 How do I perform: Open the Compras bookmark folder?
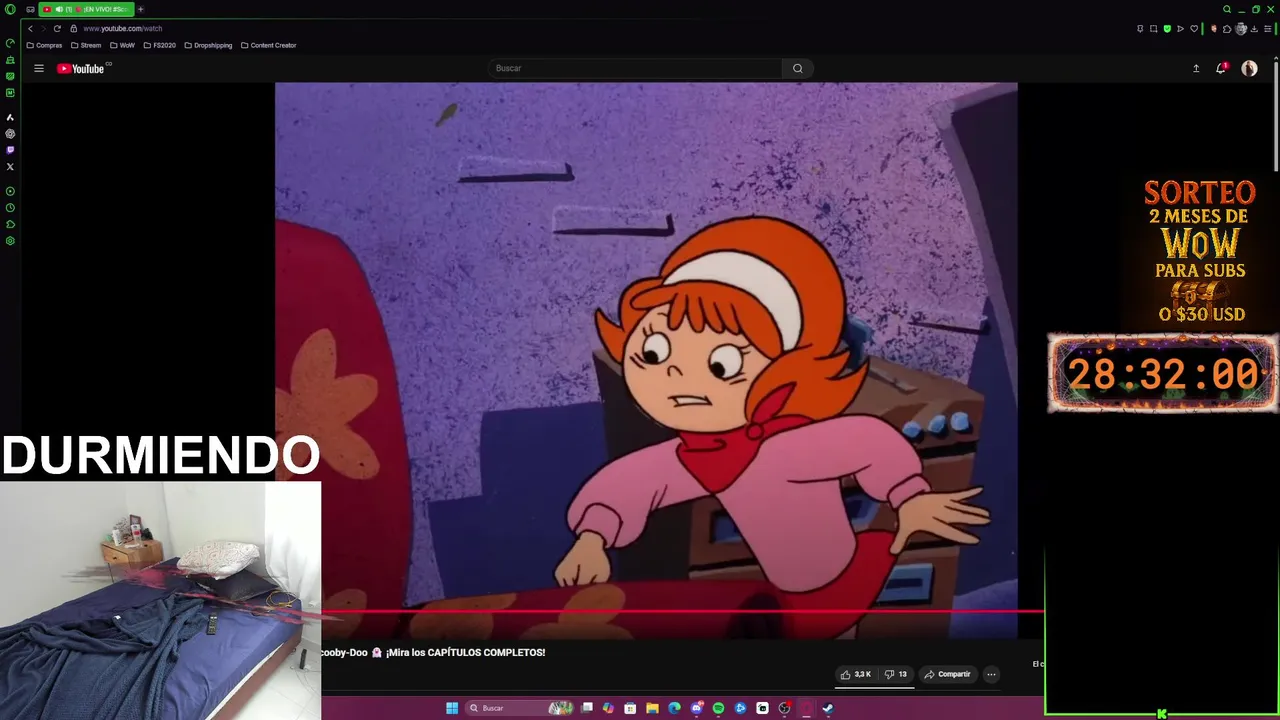point(44,45)
